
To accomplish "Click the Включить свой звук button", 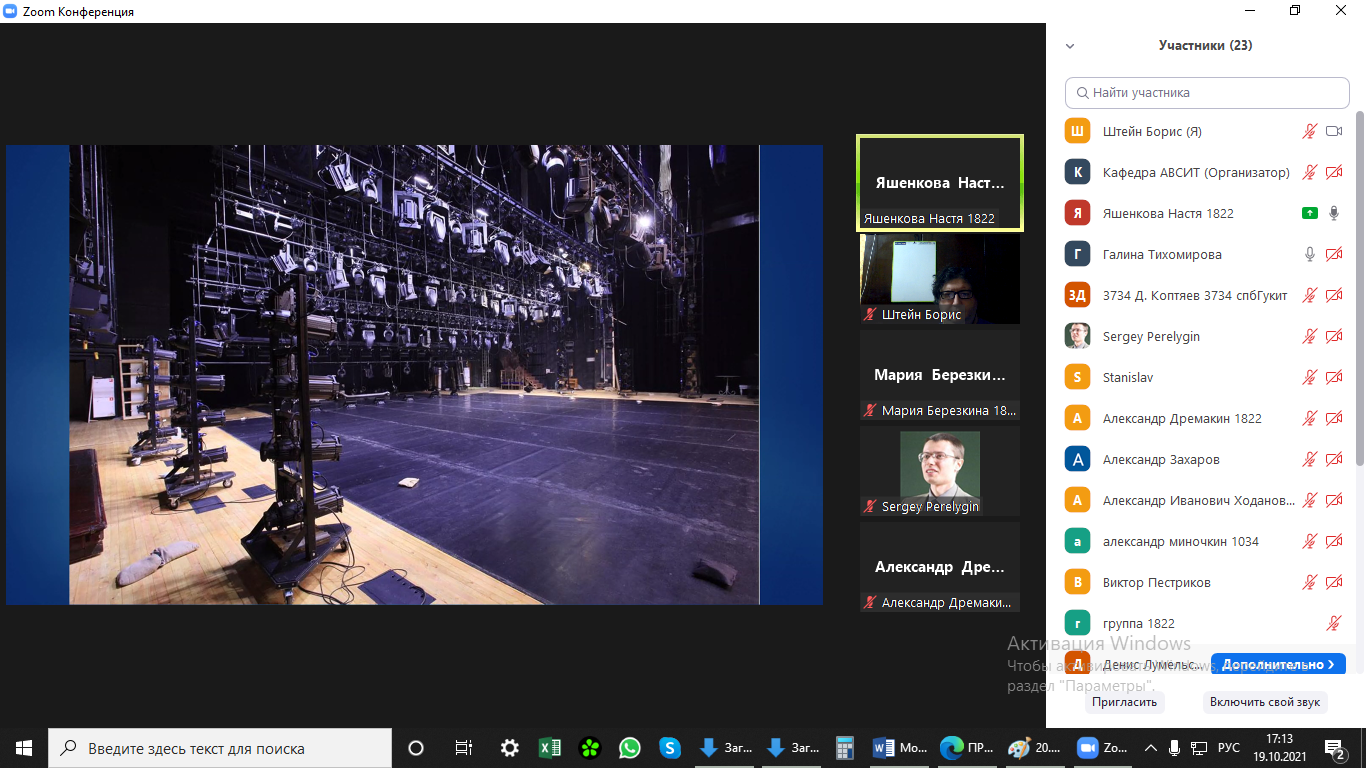I will click(x=1264, y=702).
